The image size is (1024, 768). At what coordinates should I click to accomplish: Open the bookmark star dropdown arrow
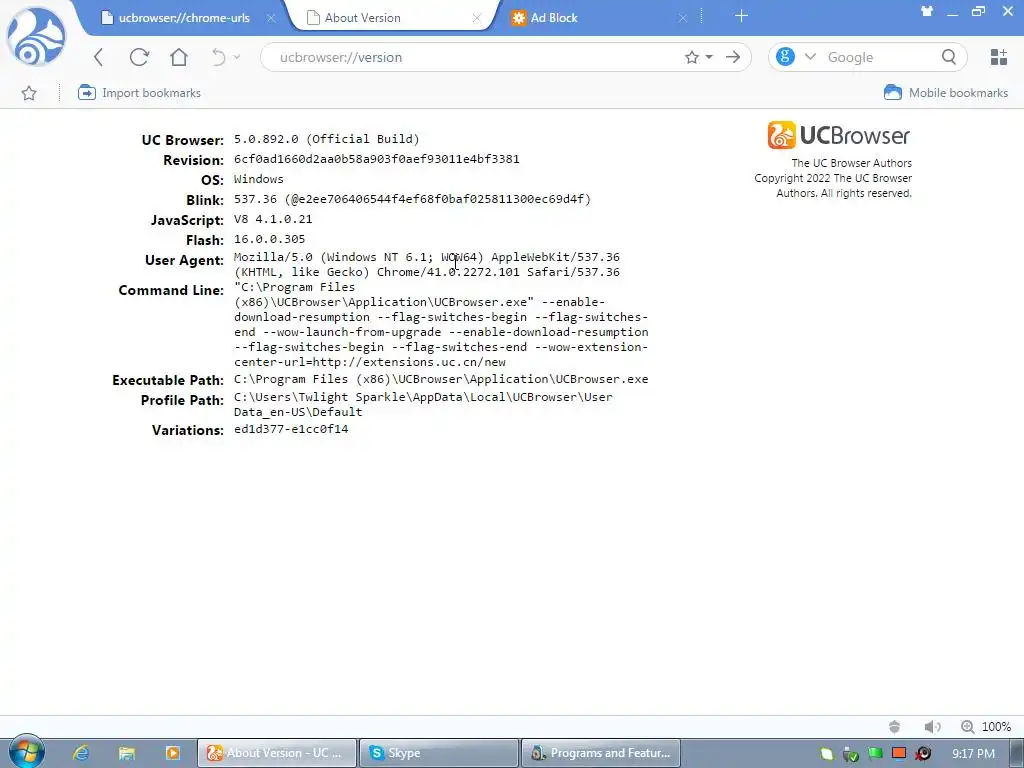point(709,57)
